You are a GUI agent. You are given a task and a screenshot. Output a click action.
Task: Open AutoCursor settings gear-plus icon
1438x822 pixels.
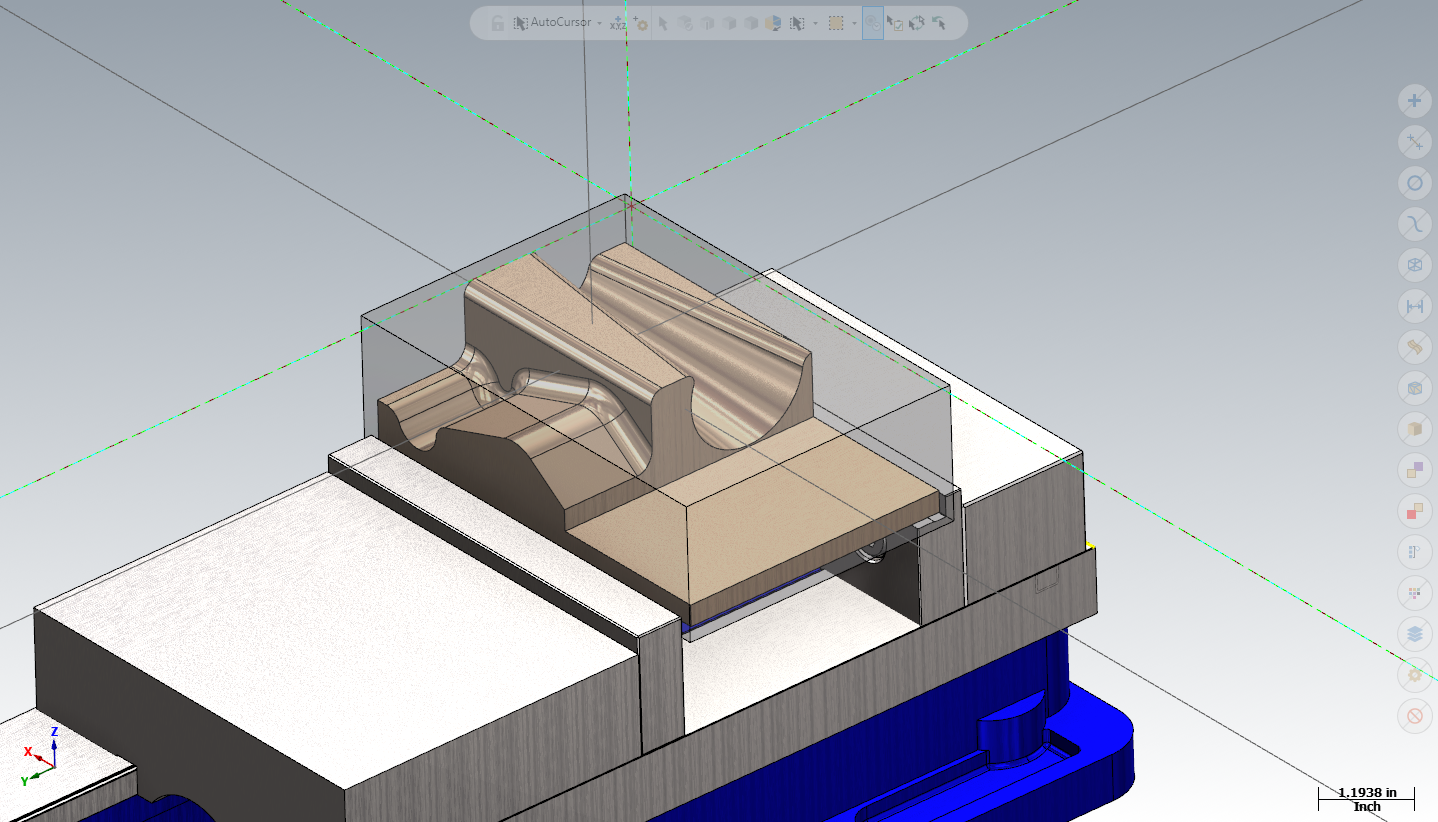(641, 23)
